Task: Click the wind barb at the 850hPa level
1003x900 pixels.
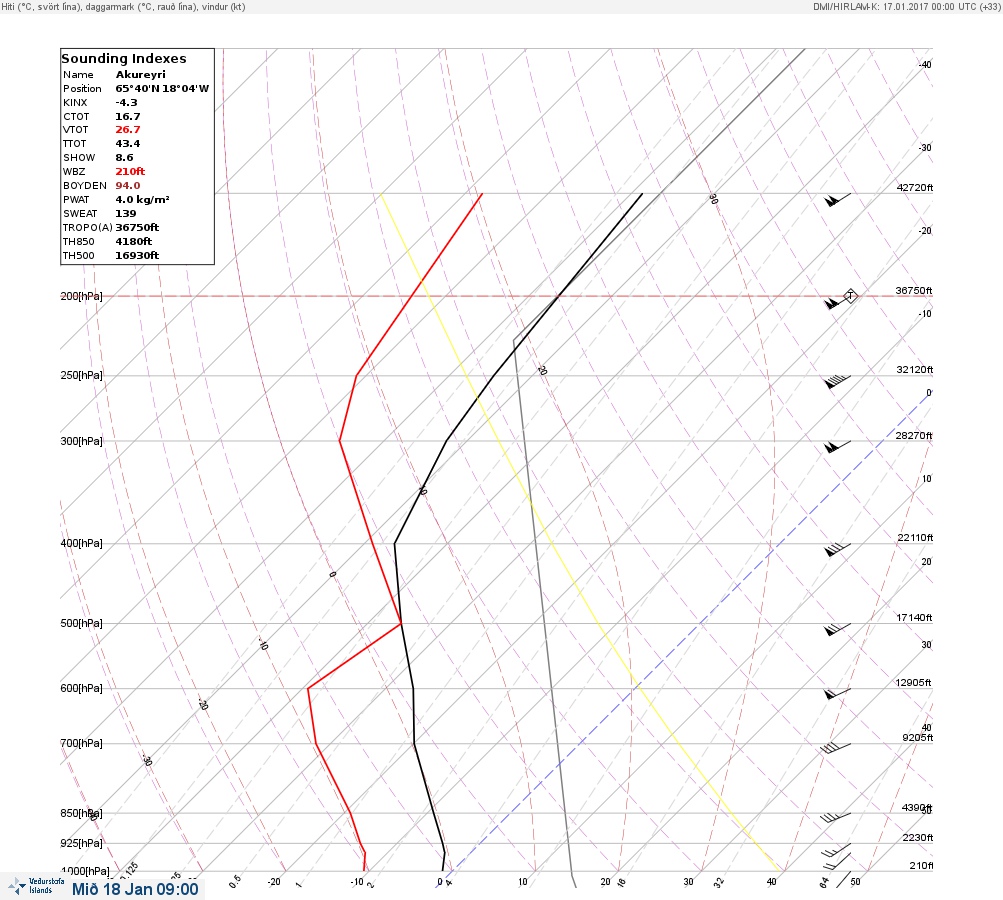Action: tap(836, 817)
